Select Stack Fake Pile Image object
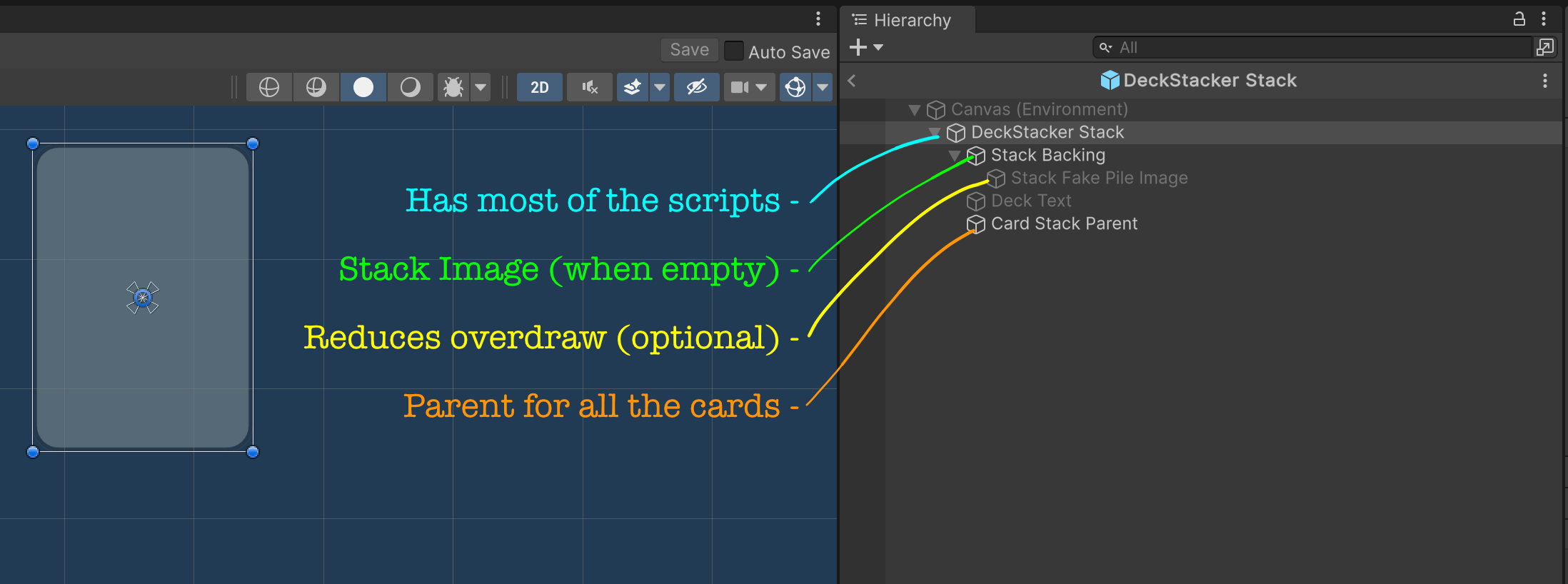 point(1100,178)
